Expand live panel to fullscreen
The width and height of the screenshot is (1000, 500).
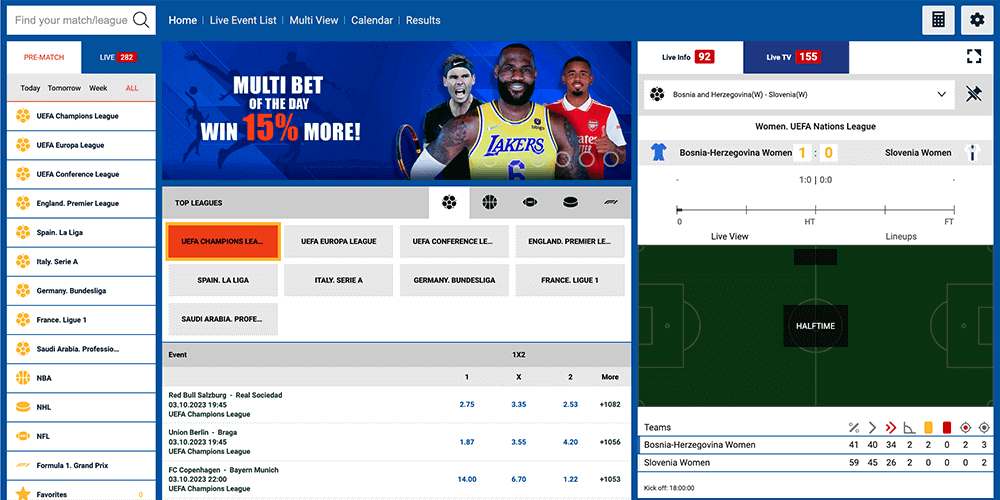pyautogui.click(x=973, y=56)
